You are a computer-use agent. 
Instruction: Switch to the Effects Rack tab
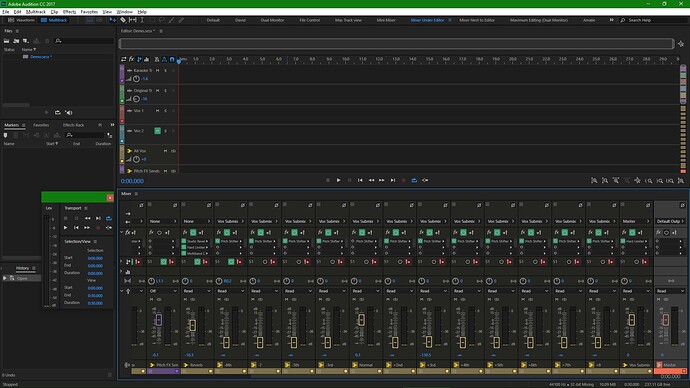pyautogui.click(x=73, y=125)
